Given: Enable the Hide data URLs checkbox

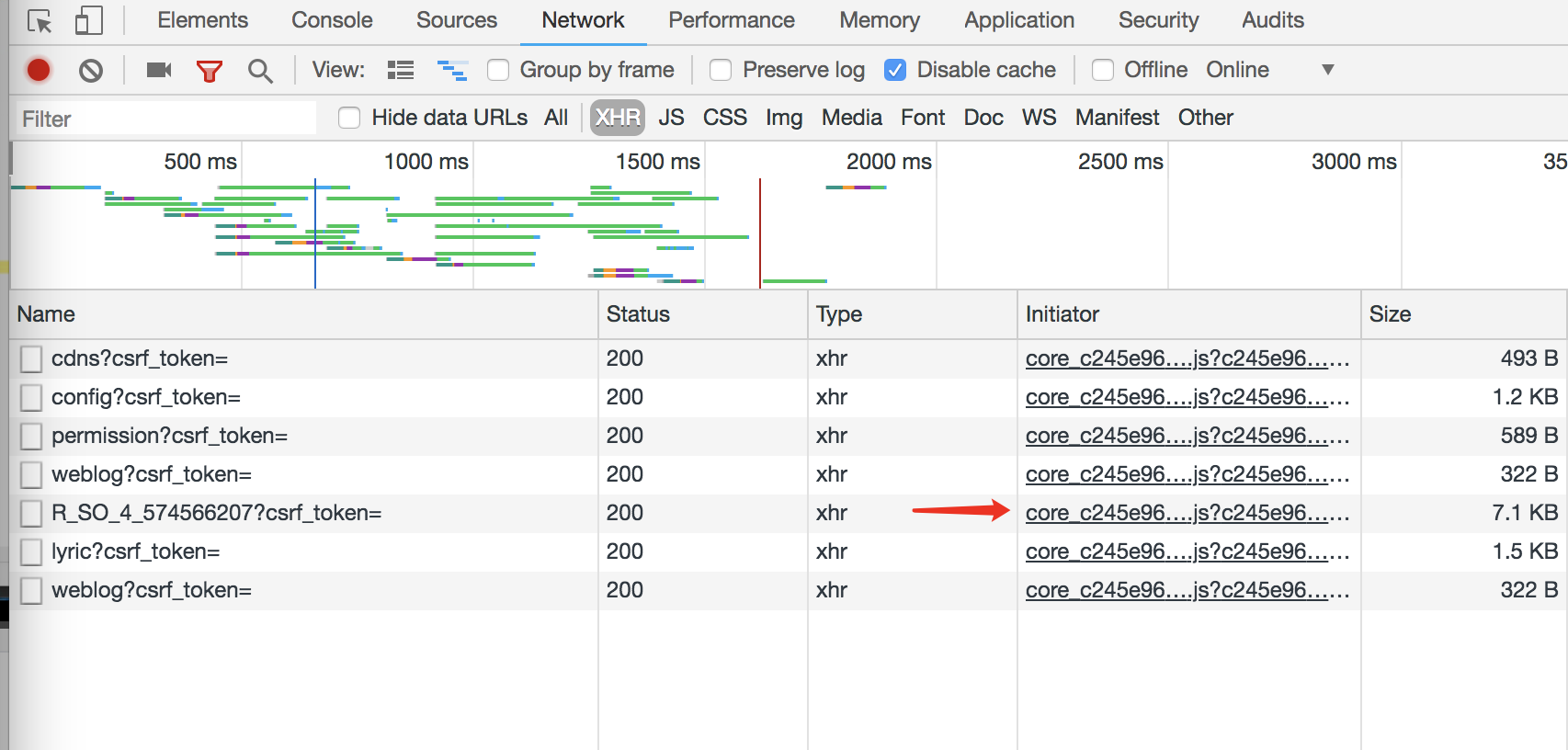Looking at the screenshot, I should tap(349, 118).
